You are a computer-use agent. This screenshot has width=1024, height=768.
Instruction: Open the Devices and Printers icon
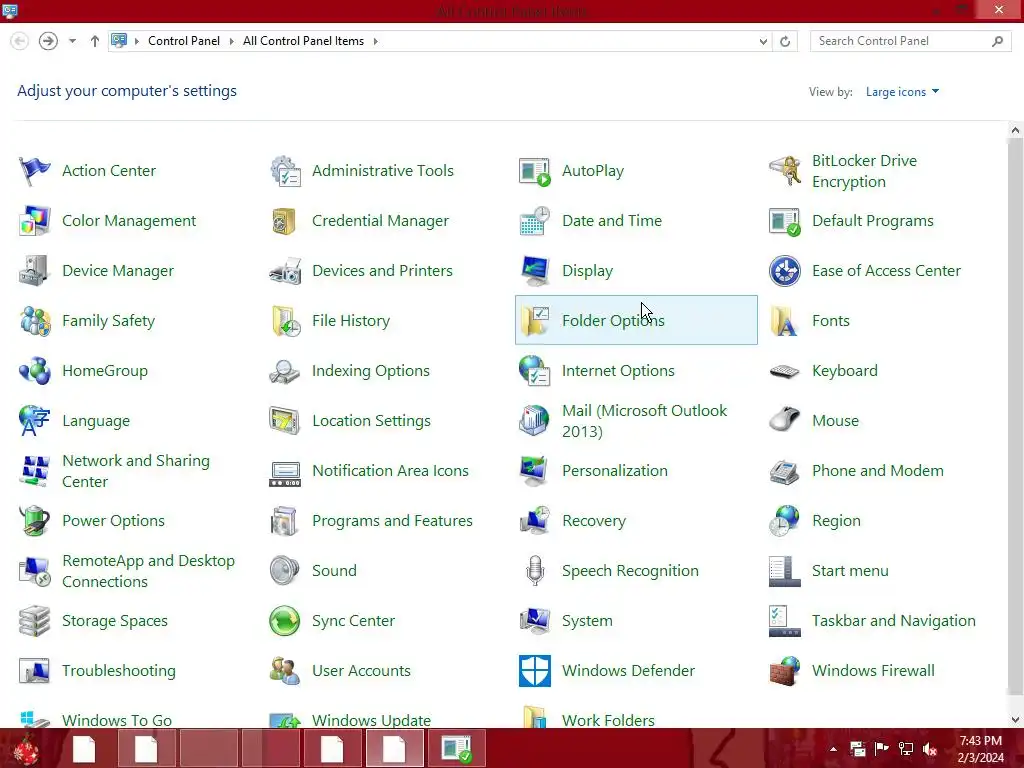tap(285, 271)
